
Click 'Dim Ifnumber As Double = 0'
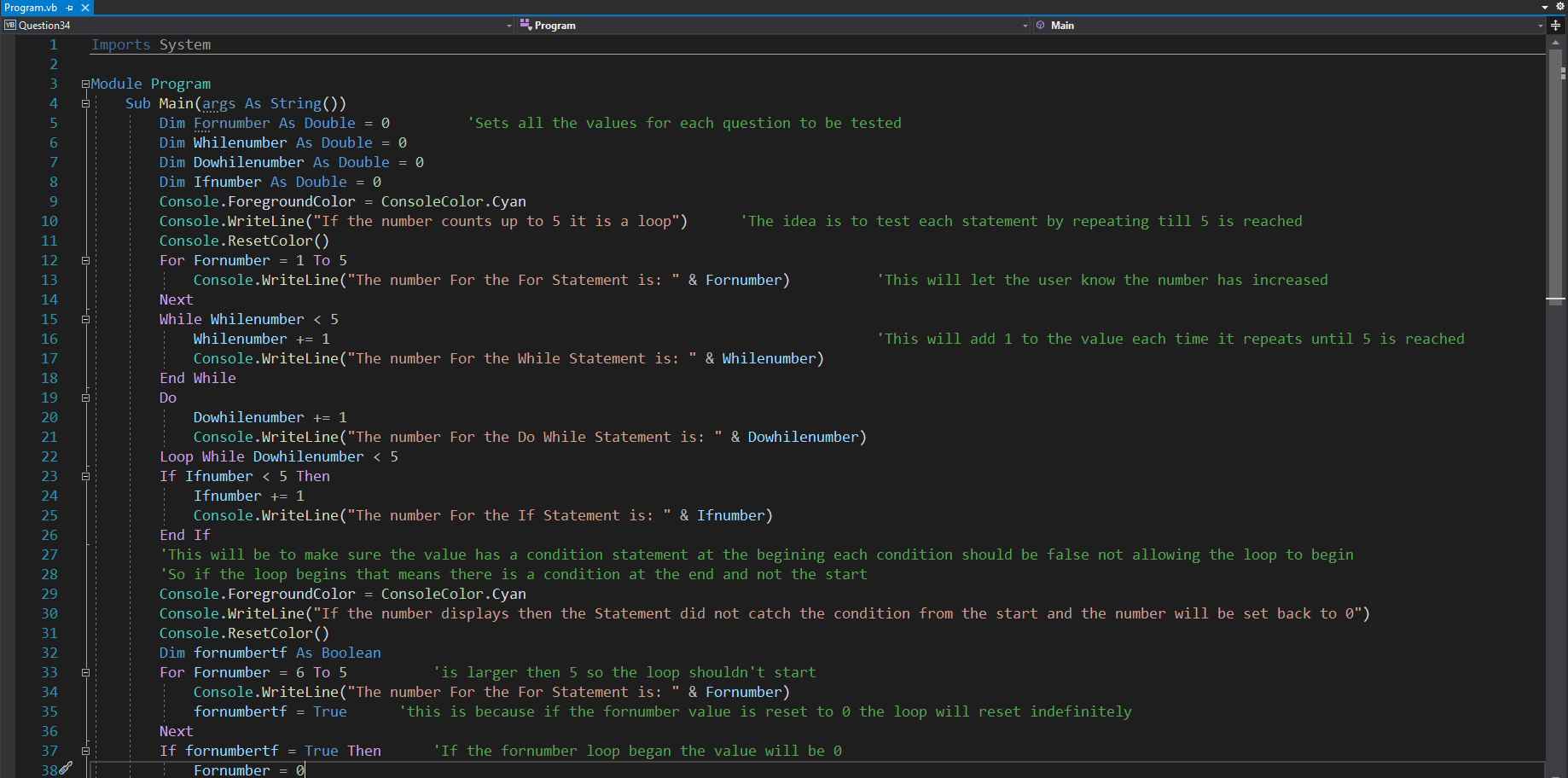pos(270,182)
